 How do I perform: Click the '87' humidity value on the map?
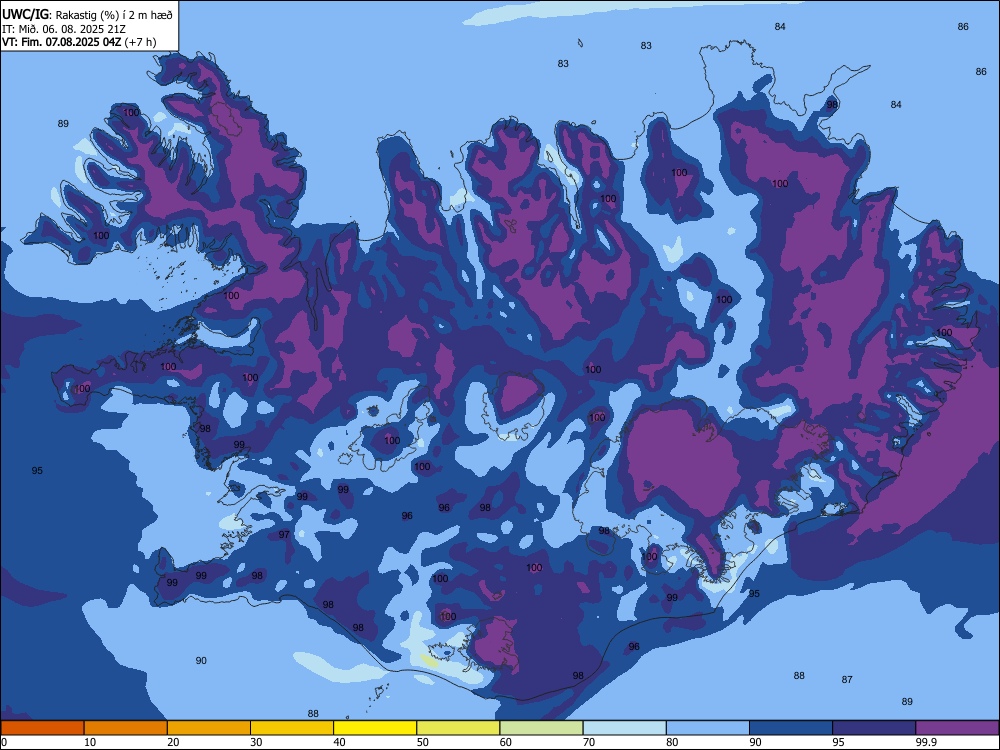click(x=847, y=680)
